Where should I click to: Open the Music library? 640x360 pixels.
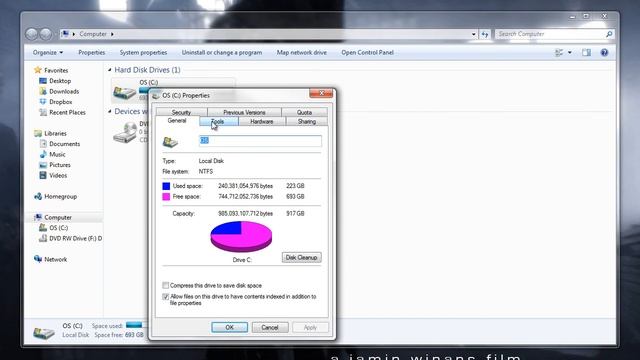(x=57, y=155)
